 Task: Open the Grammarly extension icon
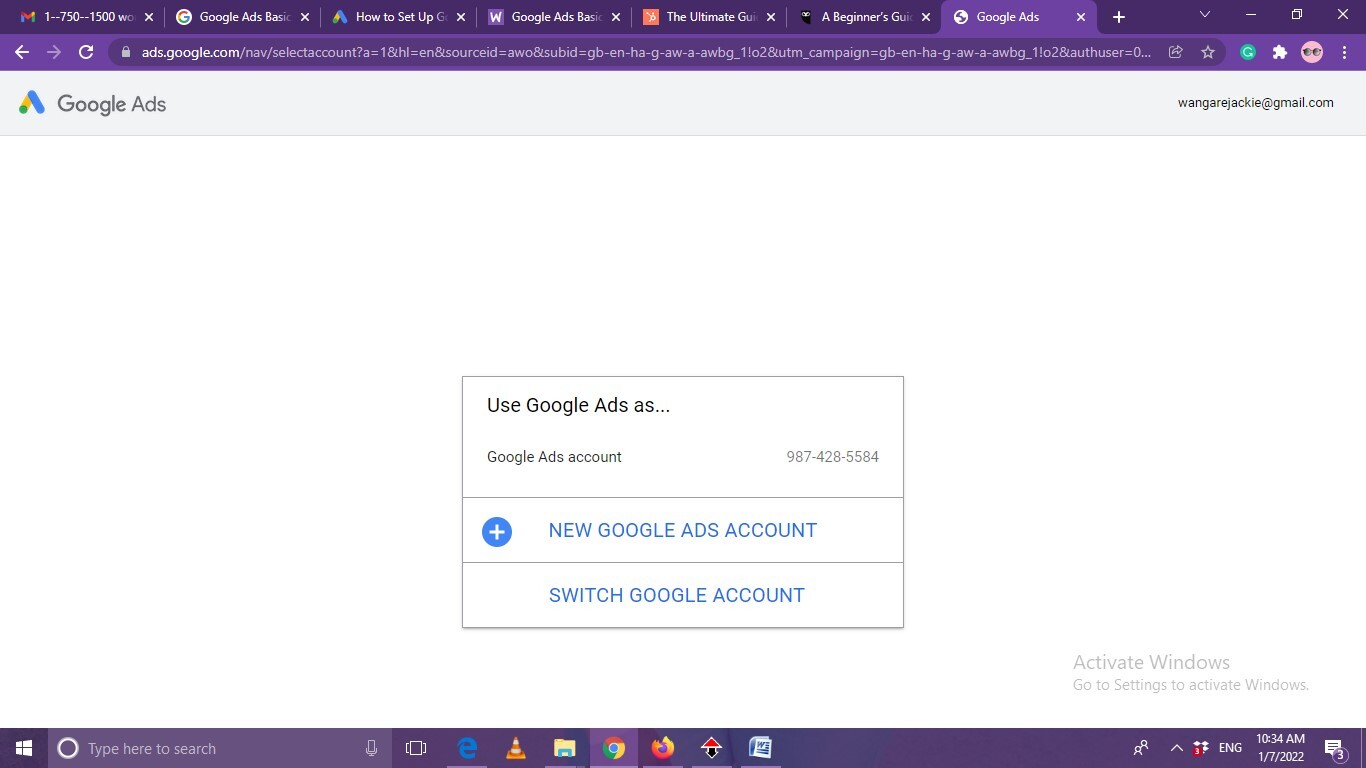coord(1248,52)
